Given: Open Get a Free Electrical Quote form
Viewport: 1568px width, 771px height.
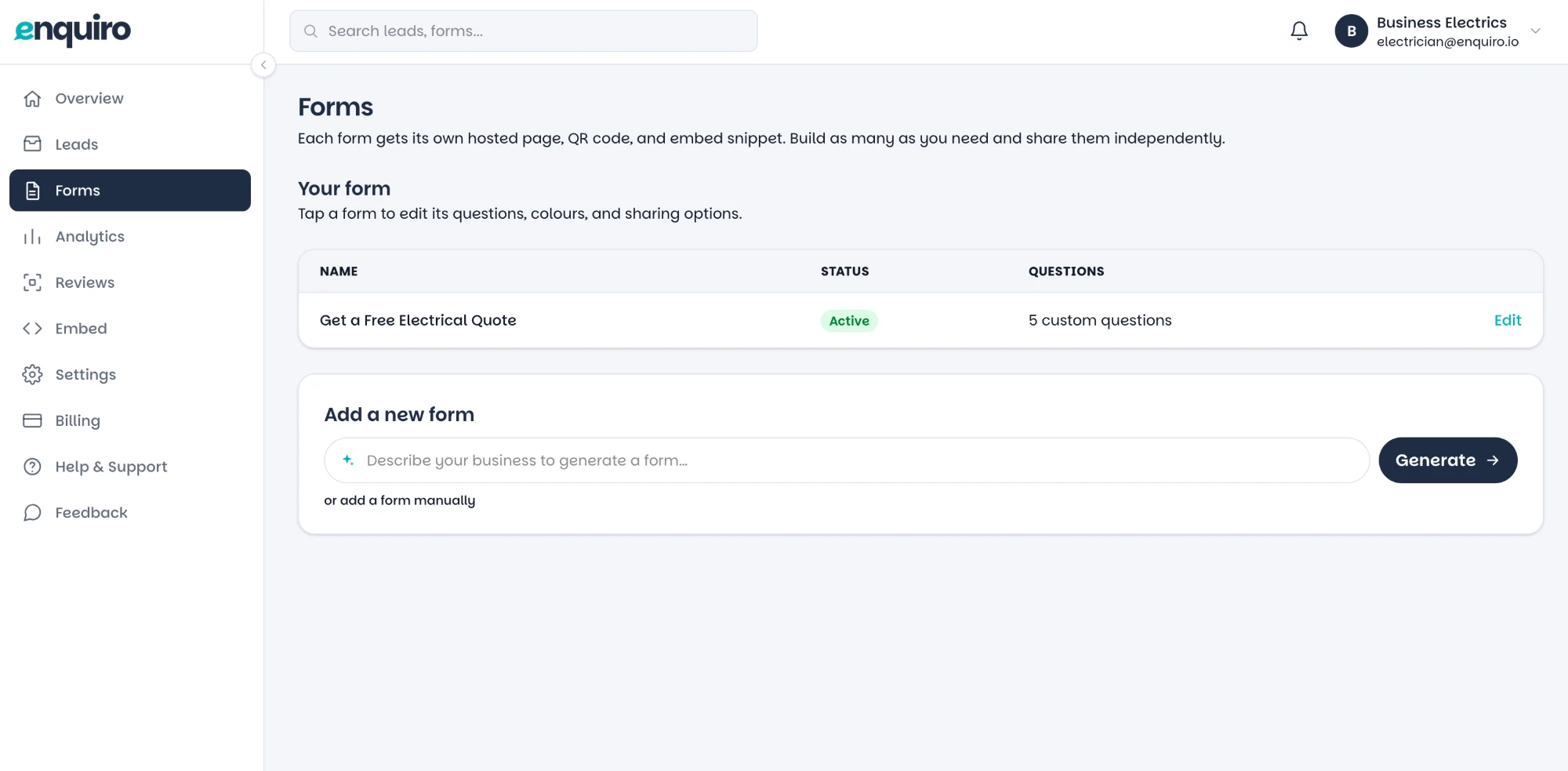Looking at the screenshot, I should click(418, 320).
